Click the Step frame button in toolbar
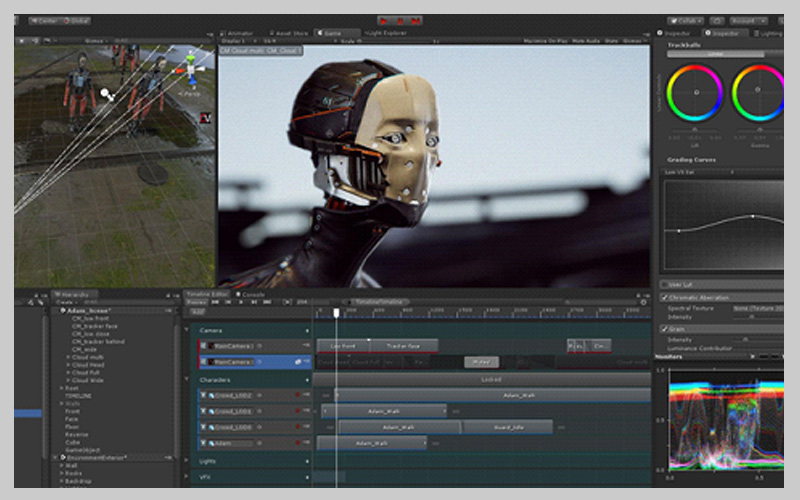The image size is (800, 500). pos(415,20)
